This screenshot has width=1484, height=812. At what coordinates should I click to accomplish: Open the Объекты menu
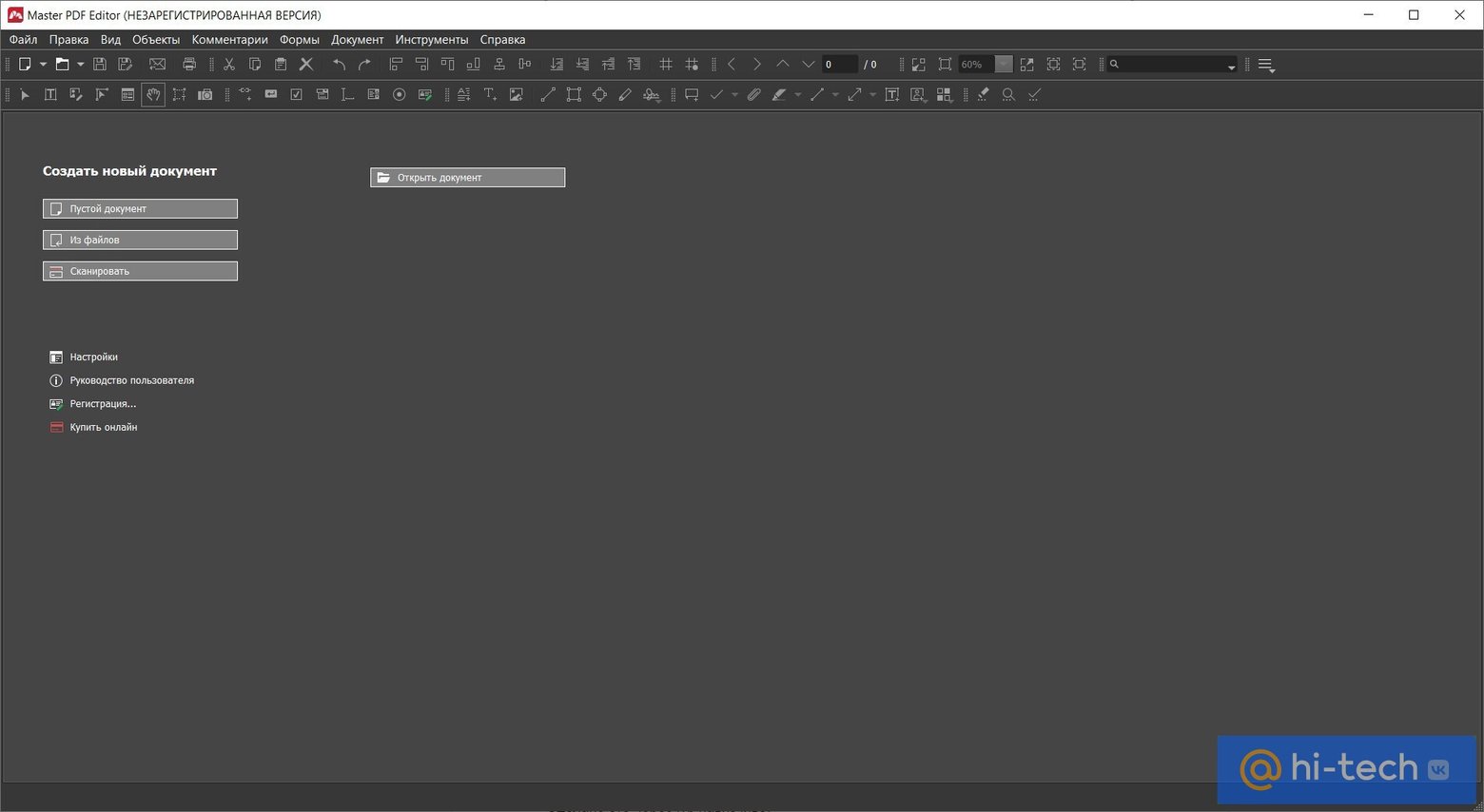(x=156, y=40)
